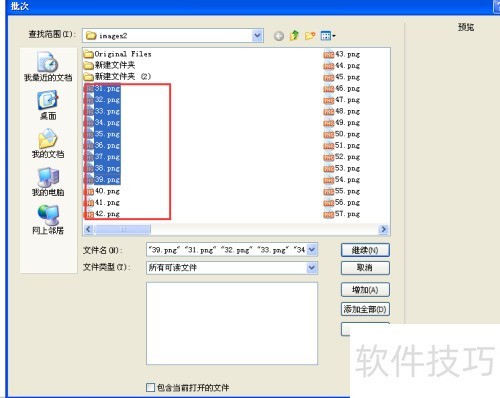Select file 55.png
The image size is (500, 398).
coord(342,191)
